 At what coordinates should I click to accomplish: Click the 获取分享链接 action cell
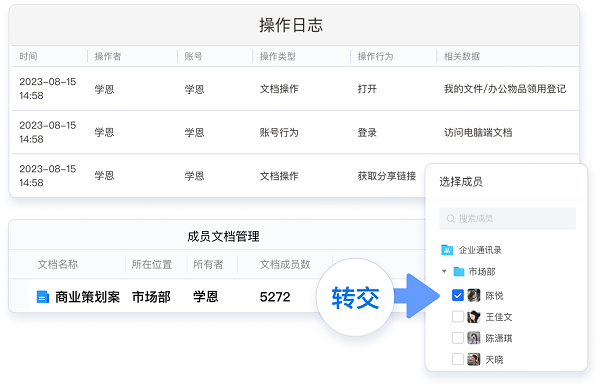[386, 176]
